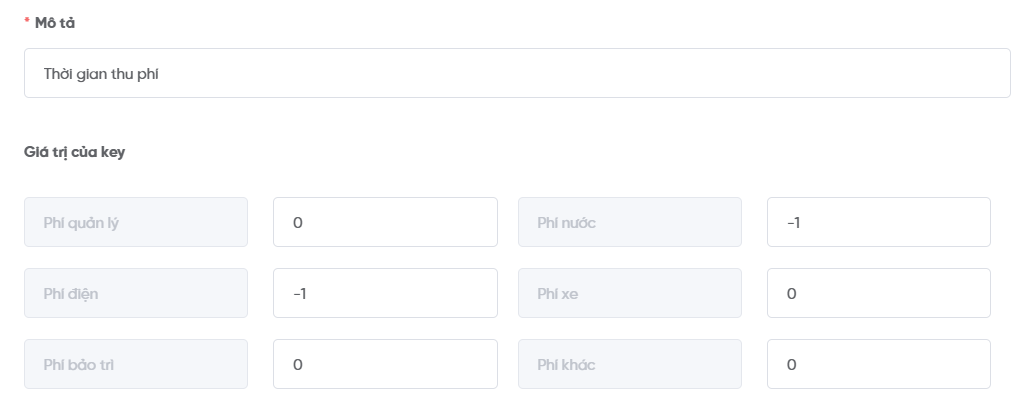Click the Mô tả field label
The image size is (1032, 413).
pos(55,23)
